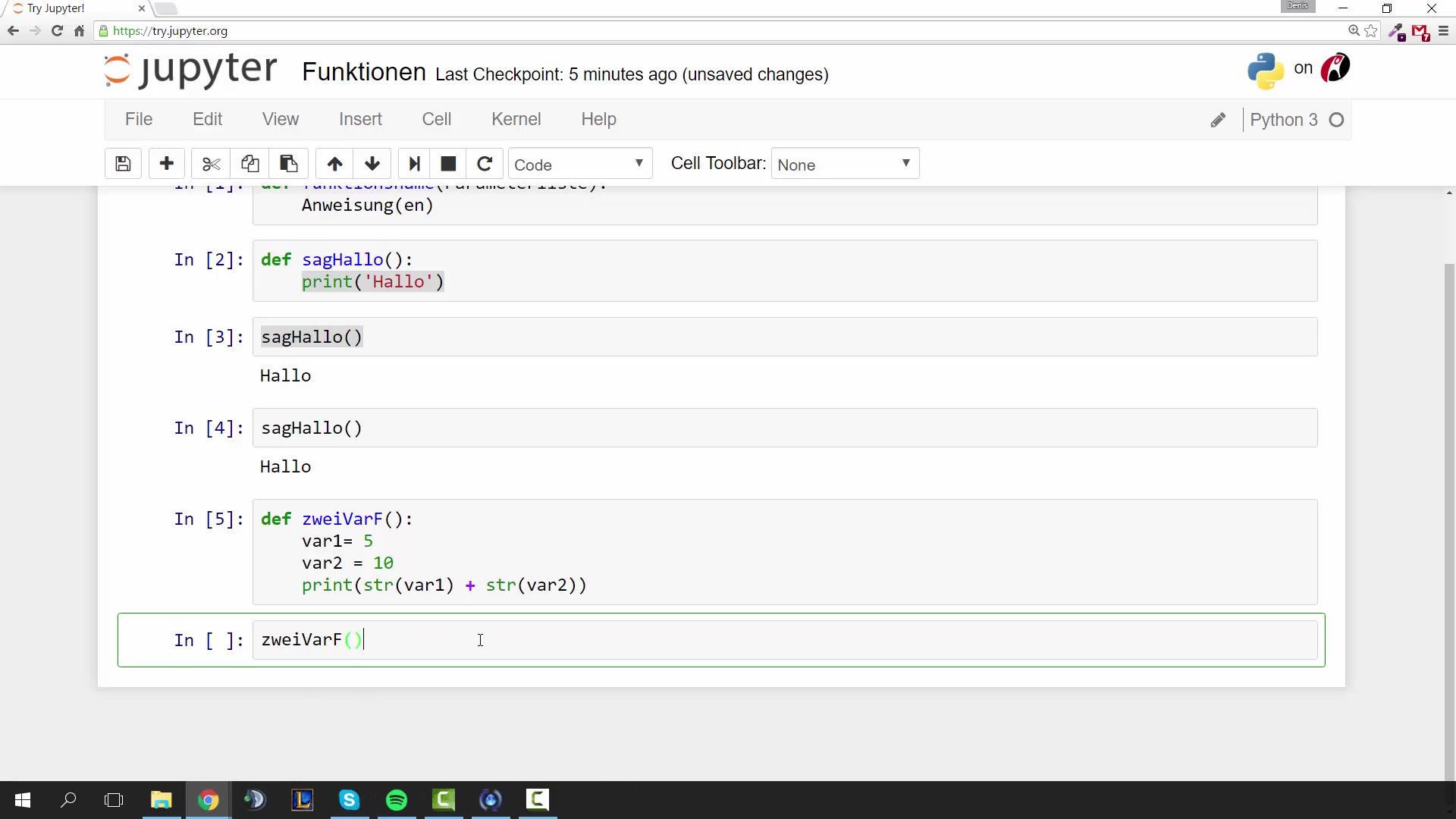Insert a new cell below with plus icon

(x=167, y=164)
